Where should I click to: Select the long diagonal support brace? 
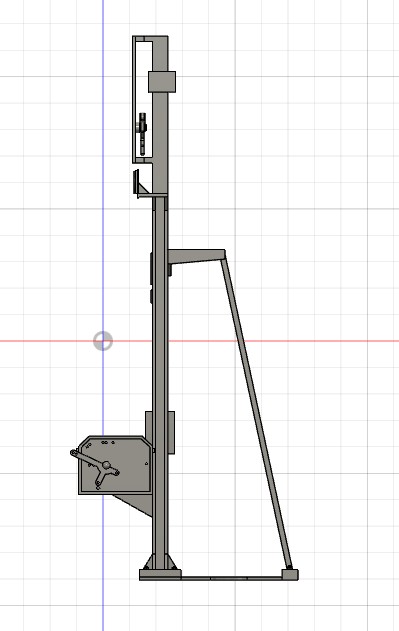pyautogui.click(x=256, y=408)
